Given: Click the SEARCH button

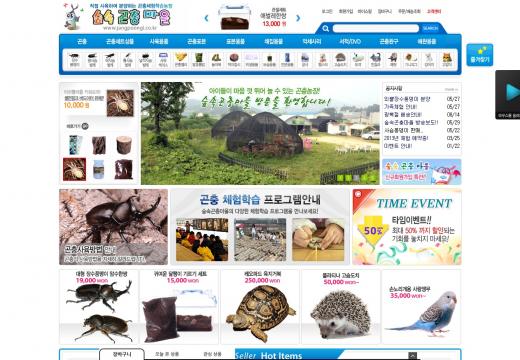Looking at the screenshot, I should pos(430,29).
